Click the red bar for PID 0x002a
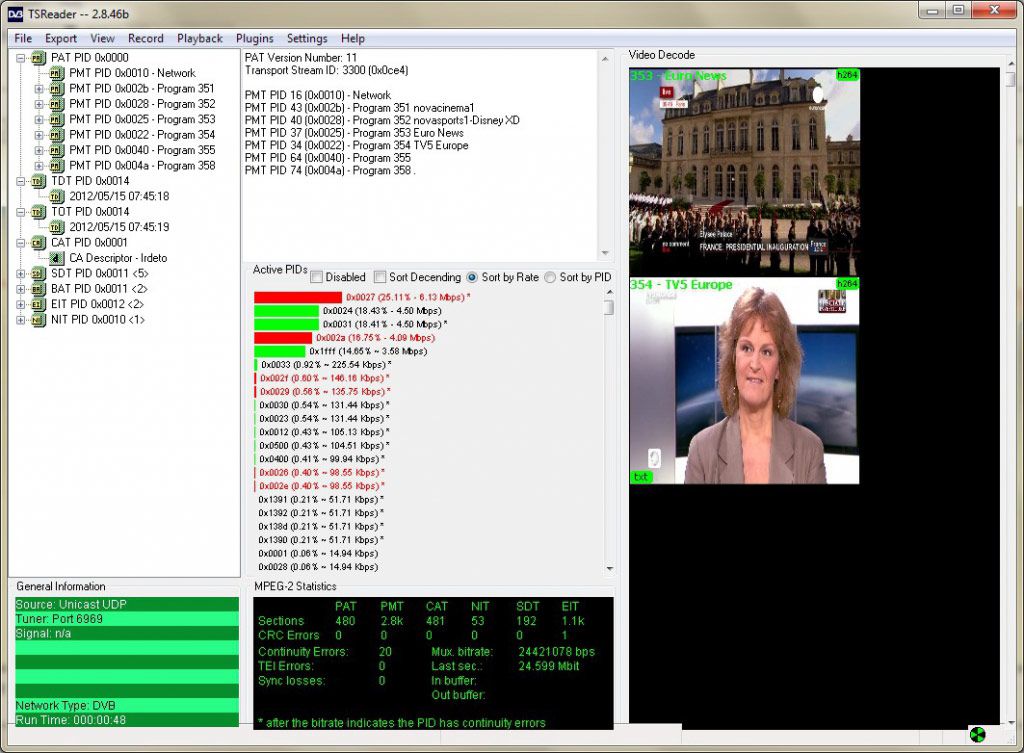This screenshot has width=1024, height=753. click(283, 338)
